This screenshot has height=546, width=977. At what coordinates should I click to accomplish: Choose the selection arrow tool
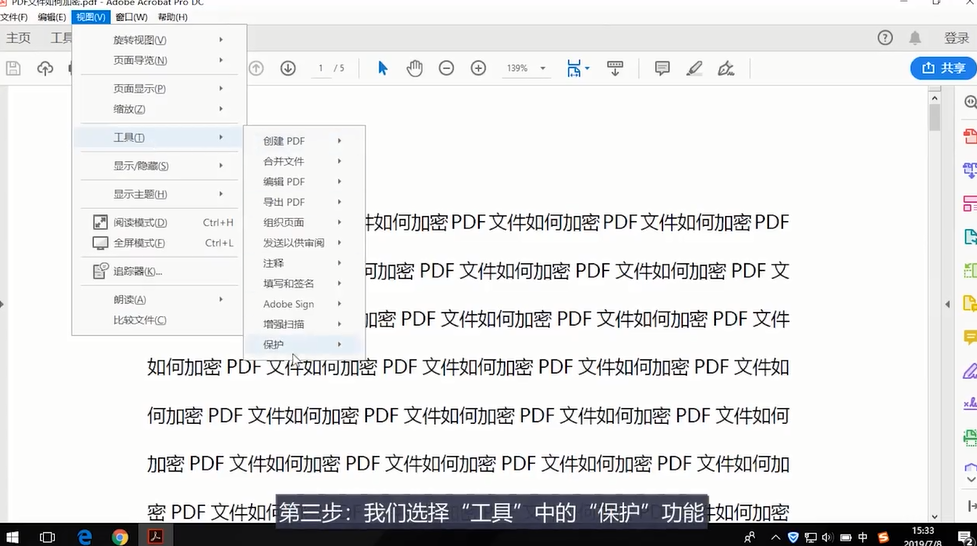pyautogui.click(x=383, y=68)
